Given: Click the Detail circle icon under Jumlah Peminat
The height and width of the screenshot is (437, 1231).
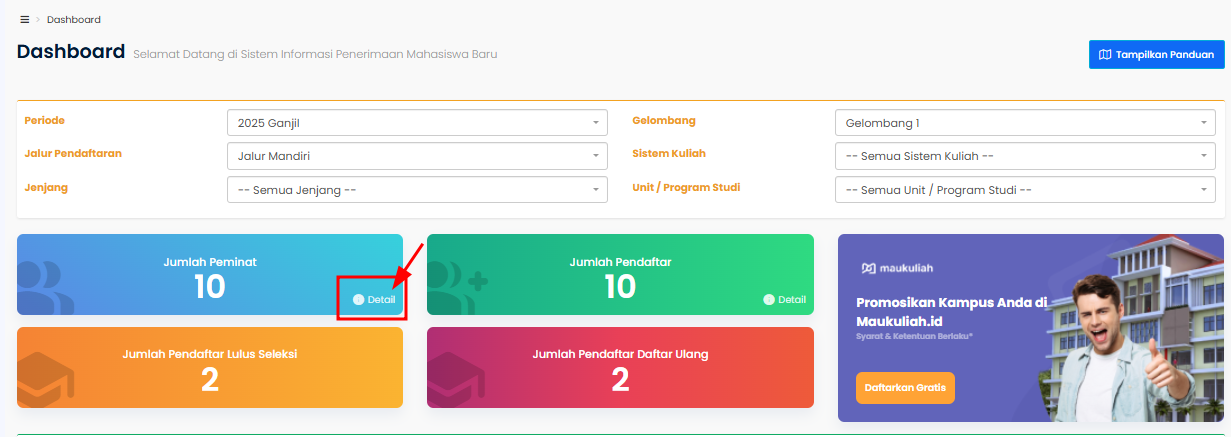Looking at the screenshot, I should (358, 299).
